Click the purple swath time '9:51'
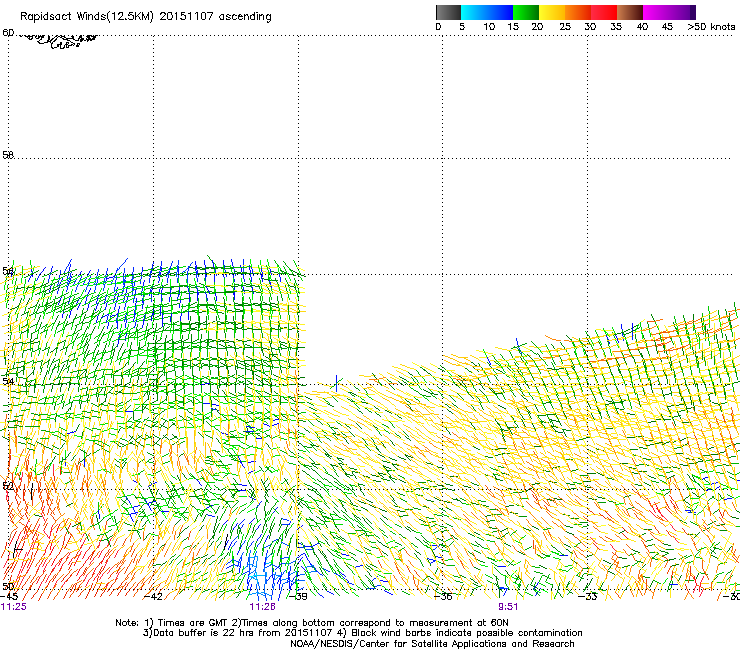Viewport: 740px width, 650px height. (x=508, y=607)
